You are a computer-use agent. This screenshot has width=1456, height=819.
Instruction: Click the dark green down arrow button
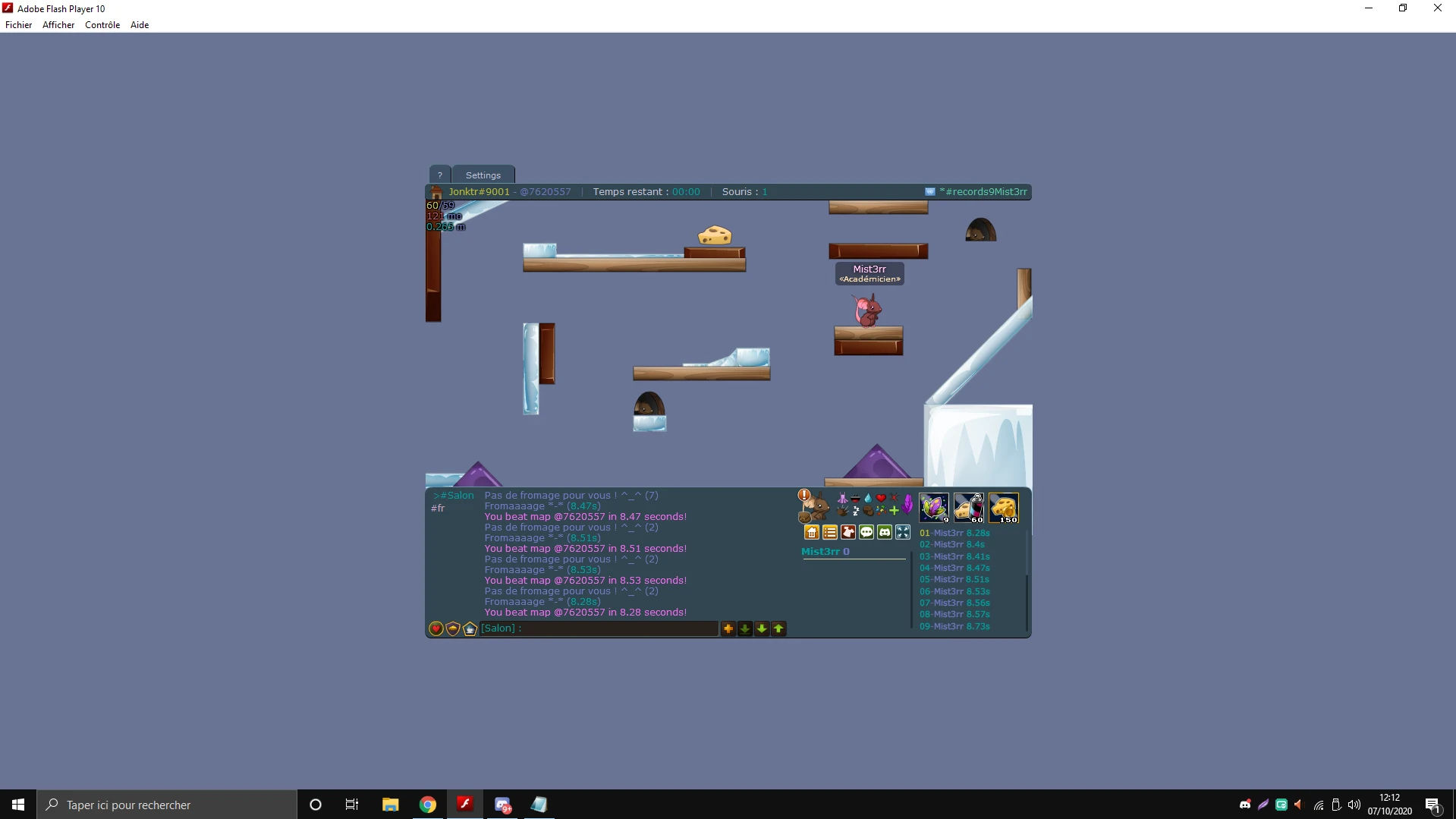[x=745, y=628]
